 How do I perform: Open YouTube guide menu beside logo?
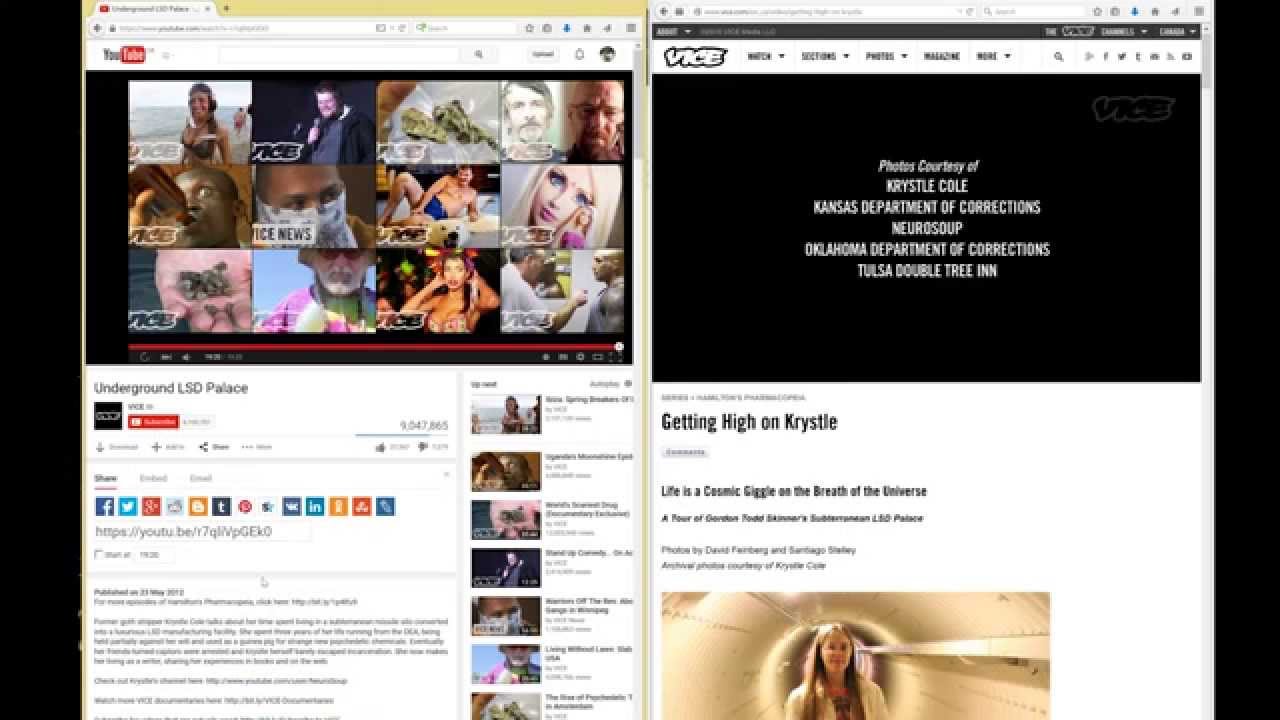(166, 56)
